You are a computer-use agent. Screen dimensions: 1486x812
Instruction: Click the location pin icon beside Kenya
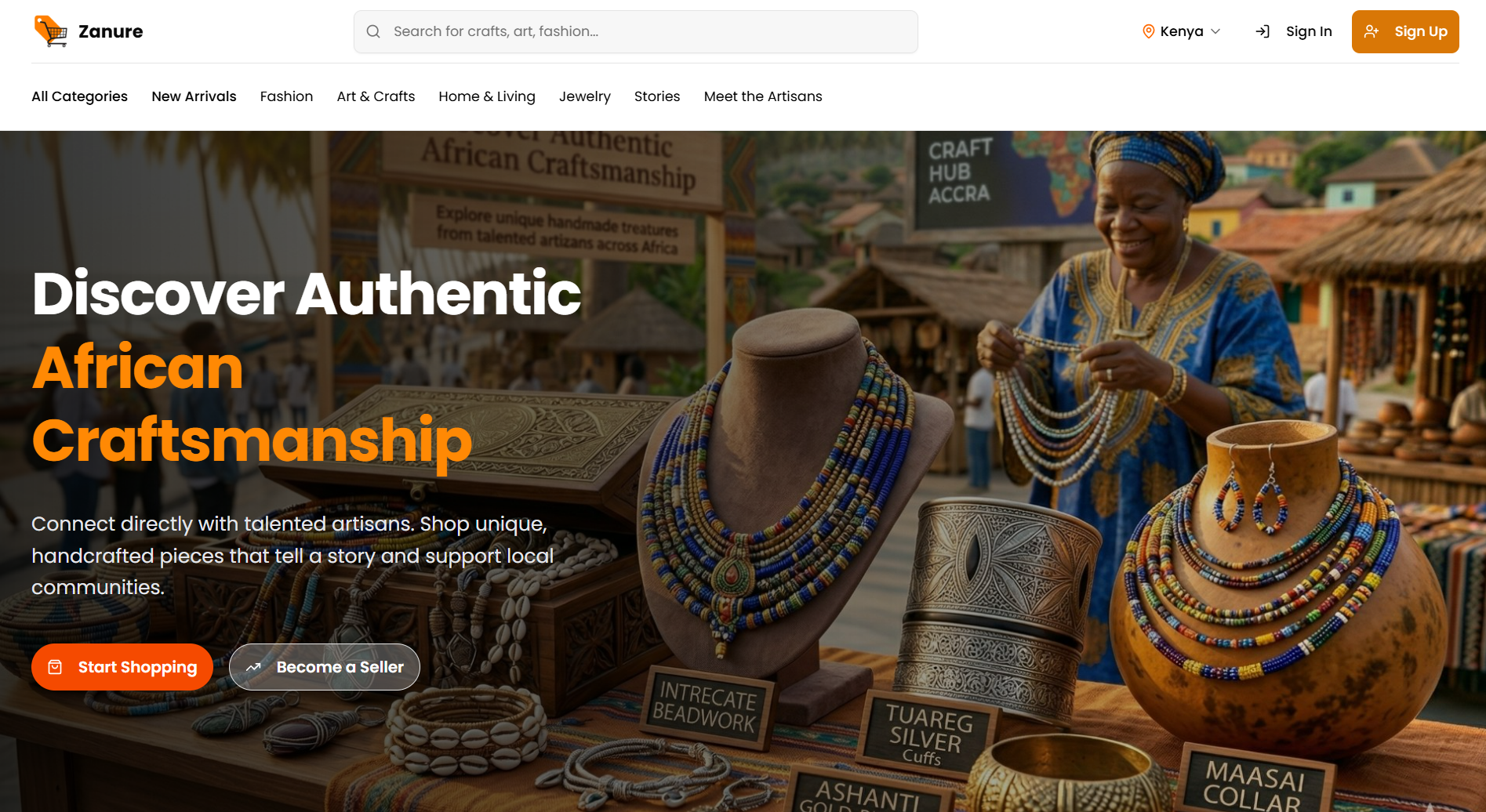click(x=1148, y=31)
